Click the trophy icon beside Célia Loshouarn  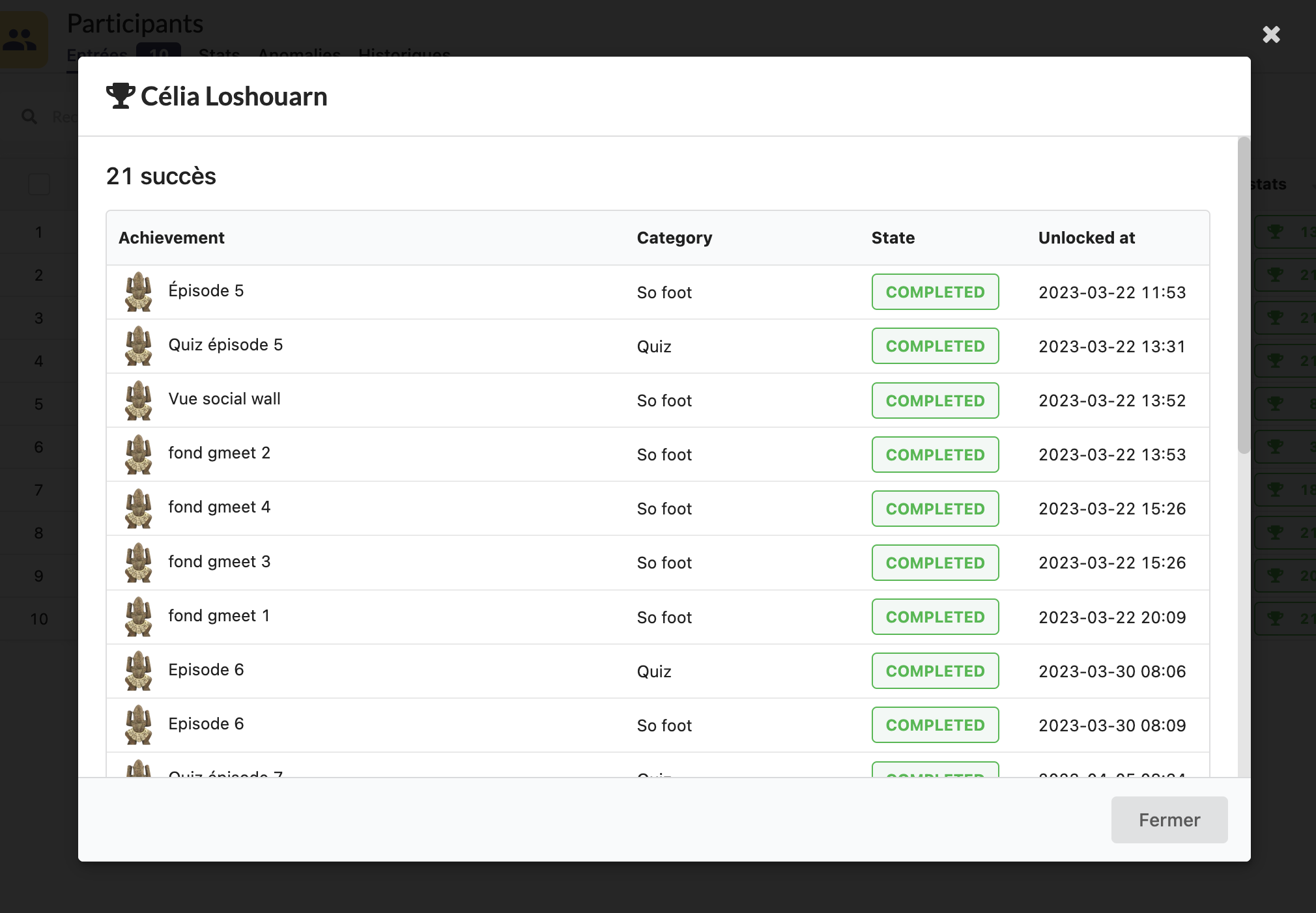(121, 96)
